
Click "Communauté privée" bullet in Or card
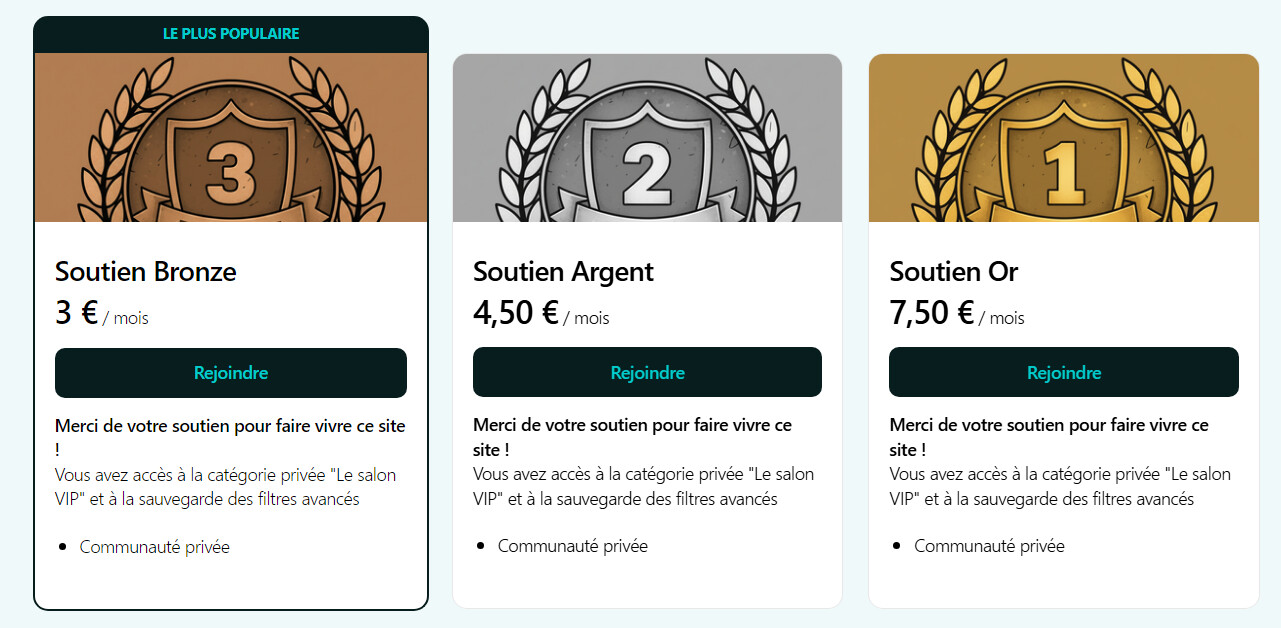tap(988, 546)
